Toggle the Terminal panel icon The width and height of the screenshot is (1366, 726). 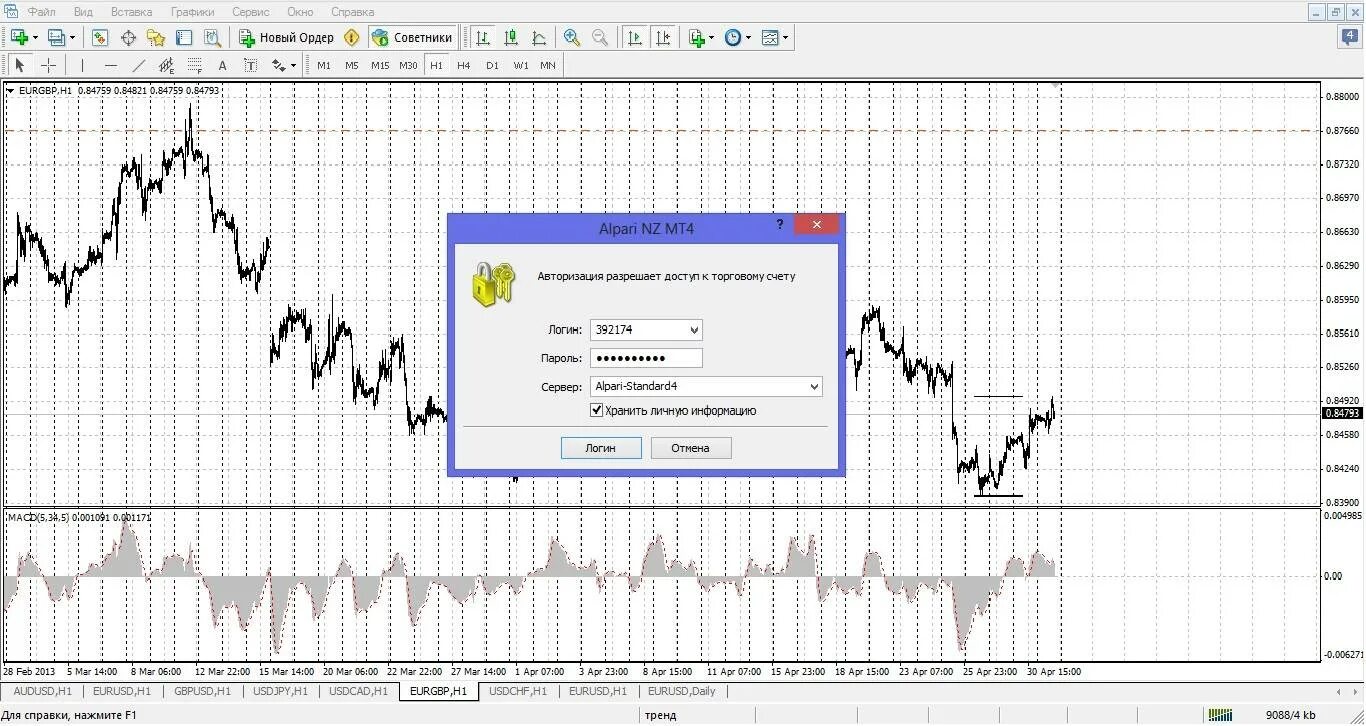pyautogui.click(x=184, y=37)
